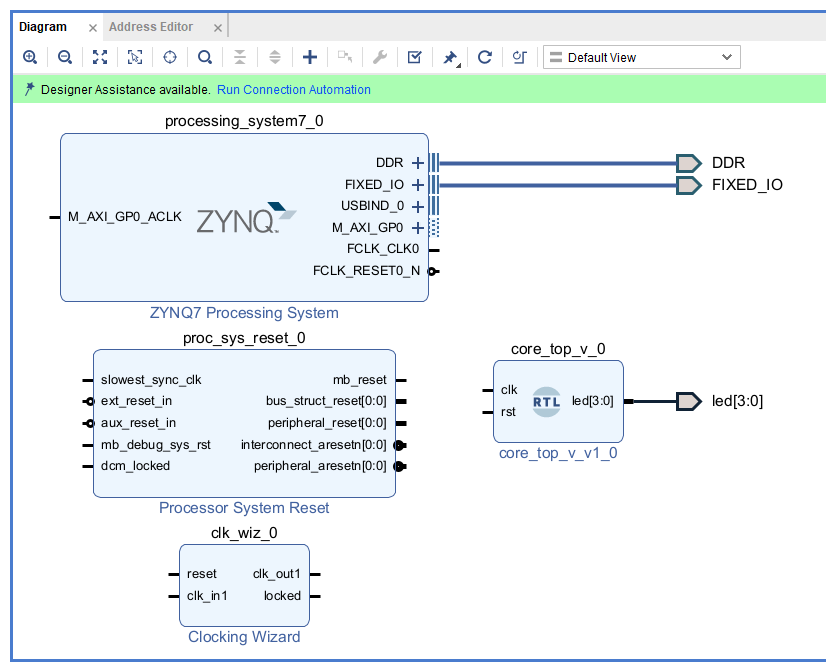826x666 pixels.
Task: Click the led[3:0] external output port
Action: (x=689, y=401)
